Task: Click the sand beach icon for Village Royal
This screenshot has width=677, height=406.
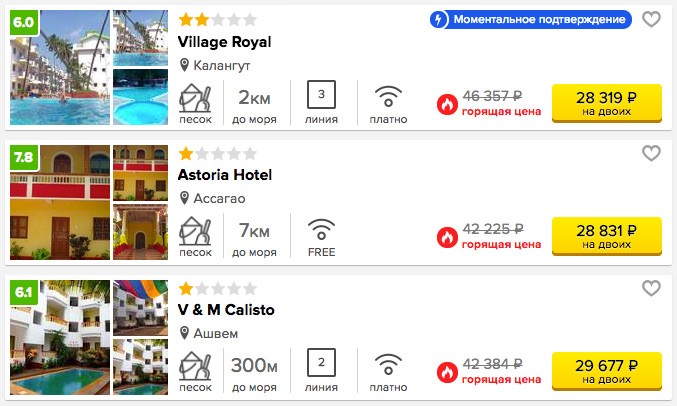Action: pyautogui.click(x=195, y=98)
